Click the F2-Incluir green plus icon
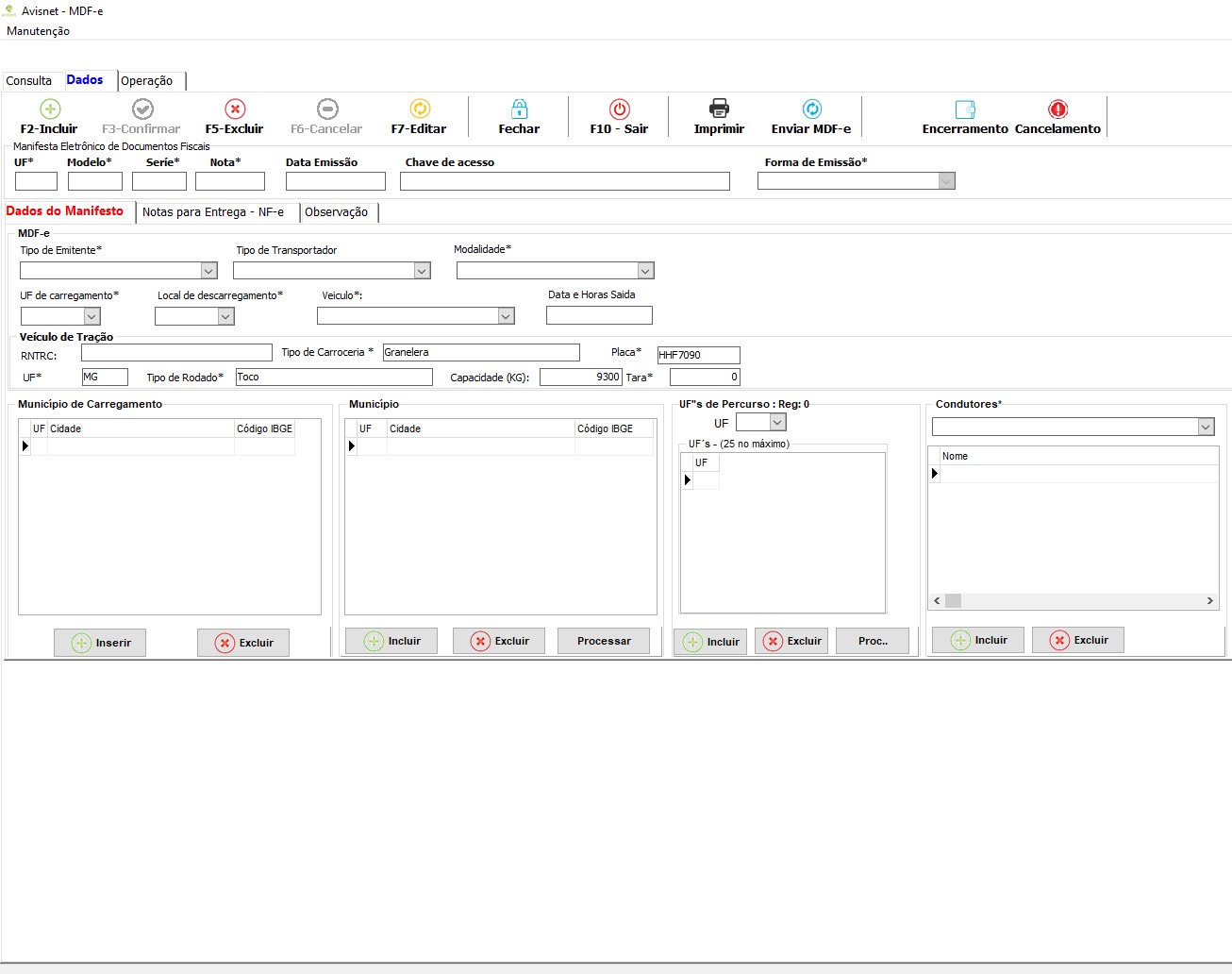The image size is (1232, 974). tap(50, 109)
